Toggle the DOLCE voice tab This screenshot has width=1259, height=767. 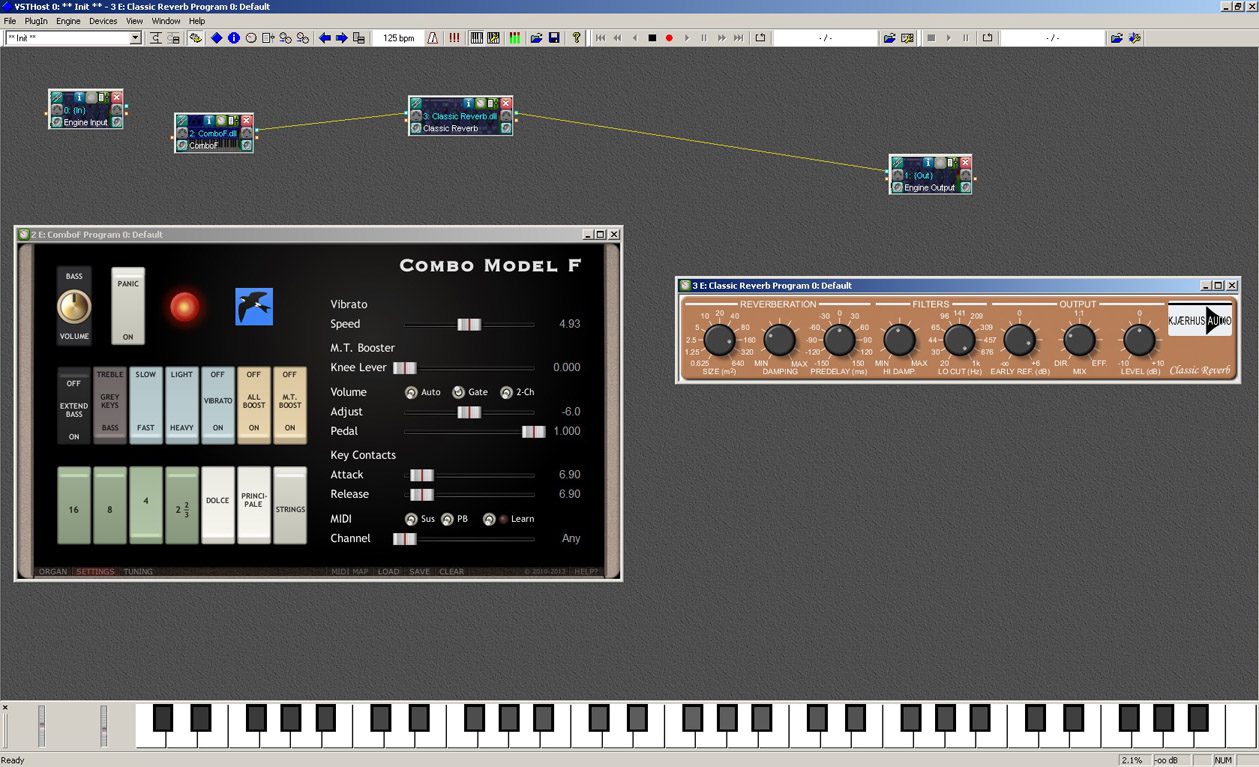click(218, 505)
